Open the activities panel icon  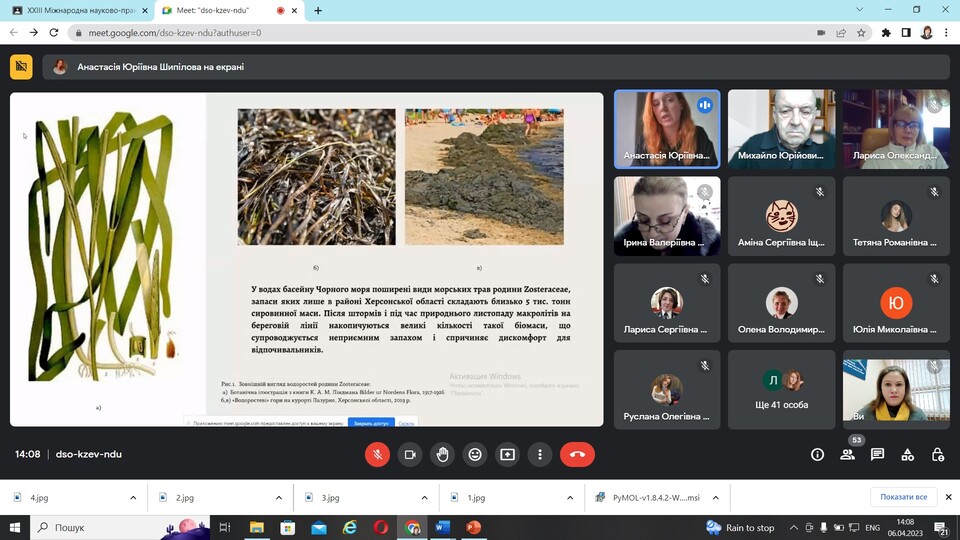tap(907, 454)
